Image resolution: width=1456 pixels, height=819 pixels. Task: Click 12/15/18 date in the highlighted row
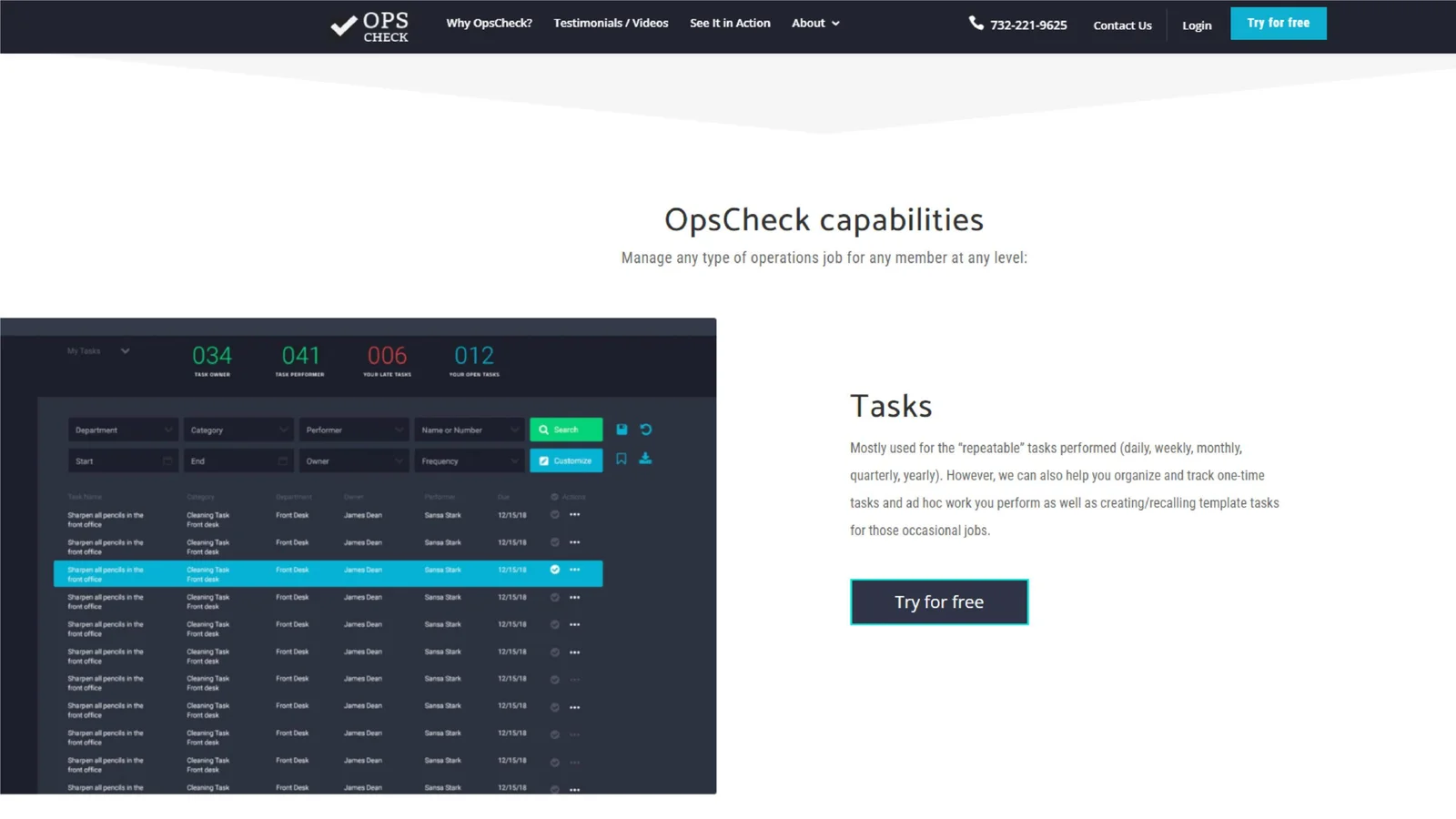512,570
